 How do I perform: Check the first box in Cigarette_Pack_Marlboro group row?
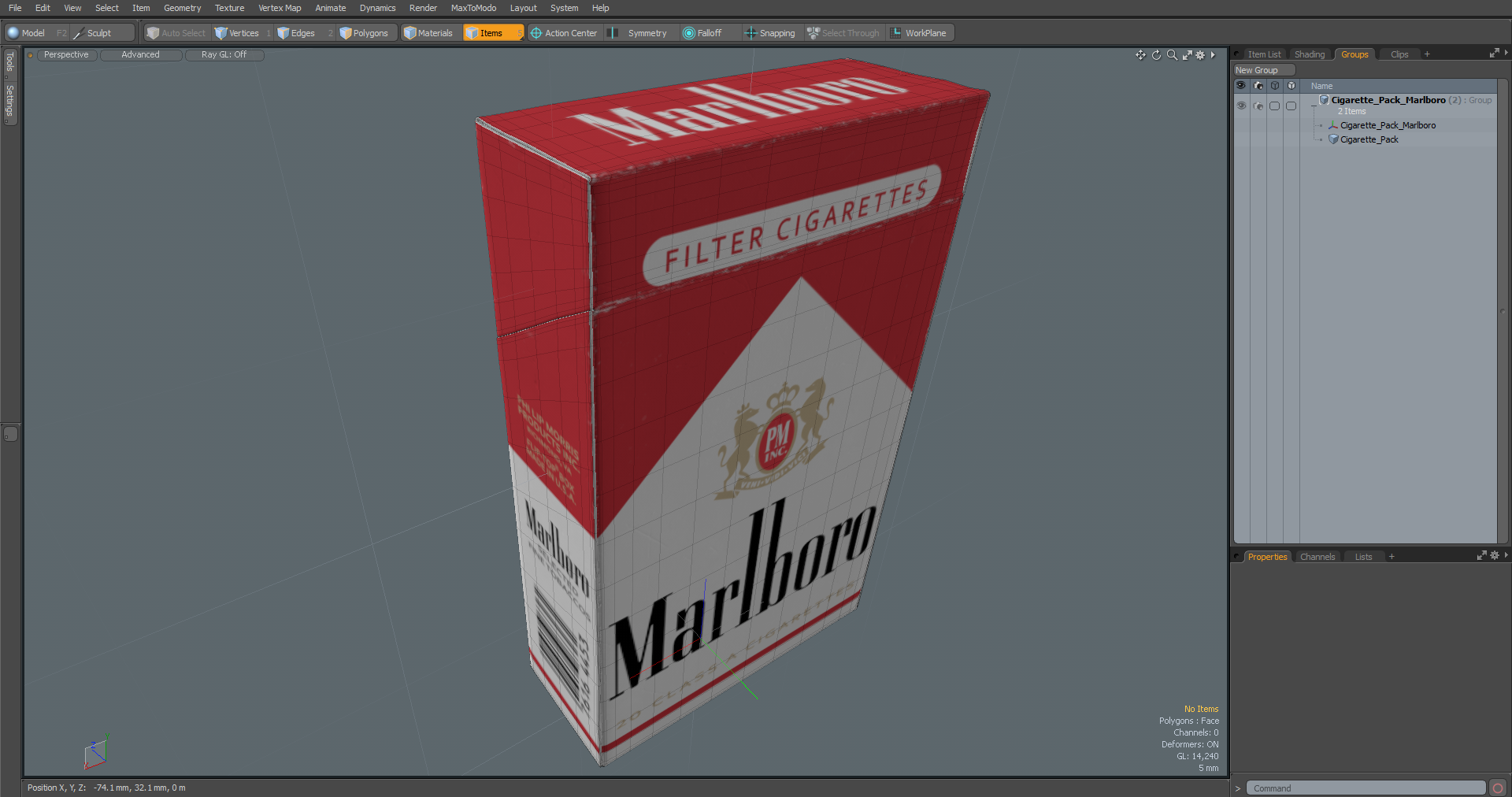[1275, 106]
